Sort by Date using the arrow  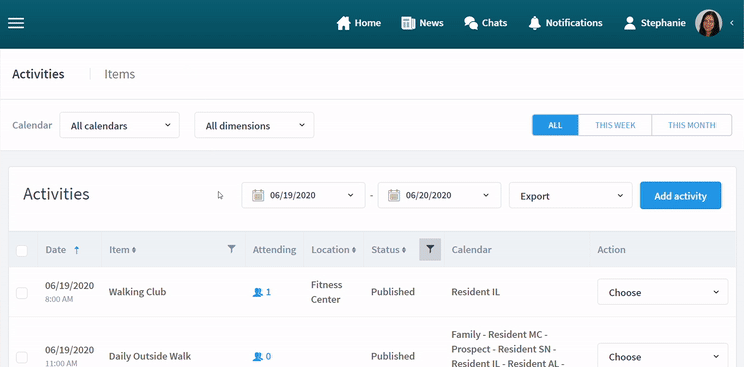coord(77,250)
